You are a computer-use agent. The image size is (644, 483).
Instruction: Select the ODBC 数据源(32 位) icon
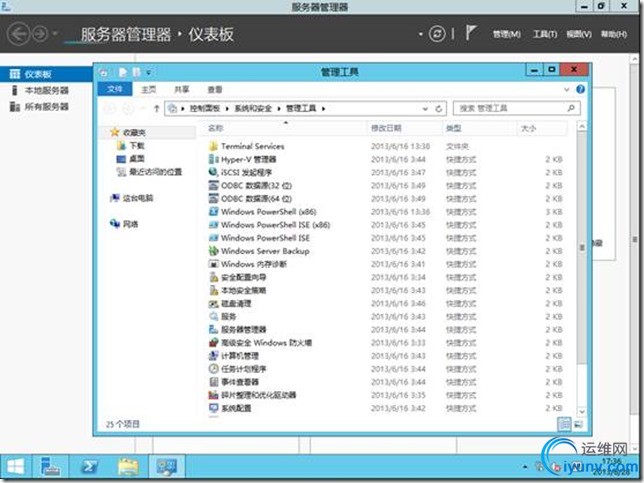point(213,186)
